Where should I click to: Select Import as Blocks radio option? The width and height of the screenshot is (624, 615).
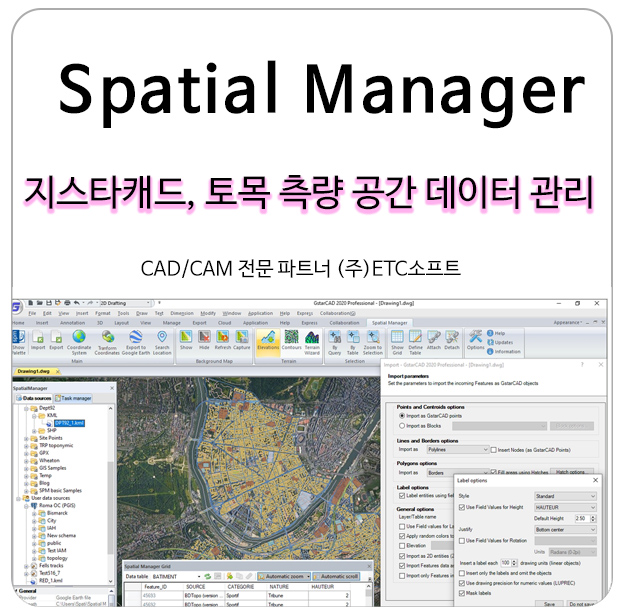(x=402, y=426)
